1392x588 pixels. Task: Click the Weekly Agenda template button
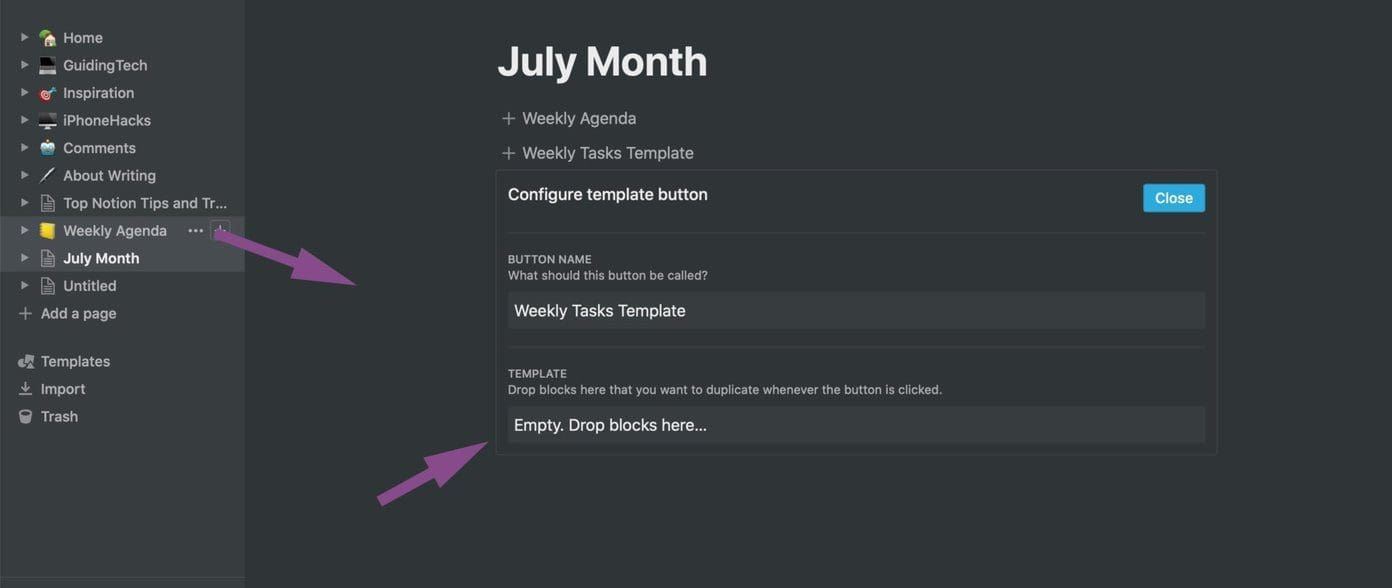point(568,118)
